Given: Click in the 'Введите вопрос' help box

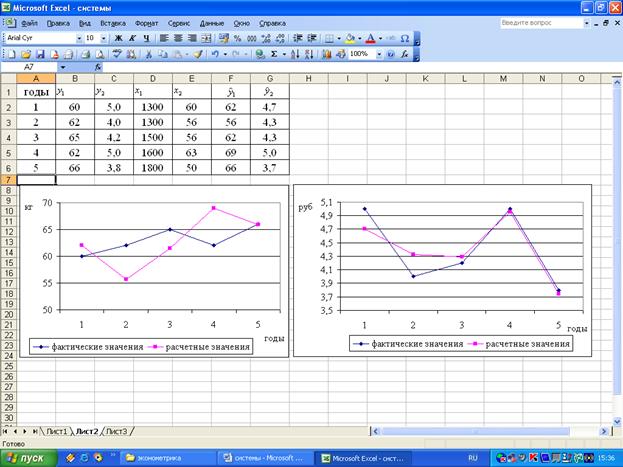Looking at the screenshot, I should pyautogui.click(x=541, y=23).
